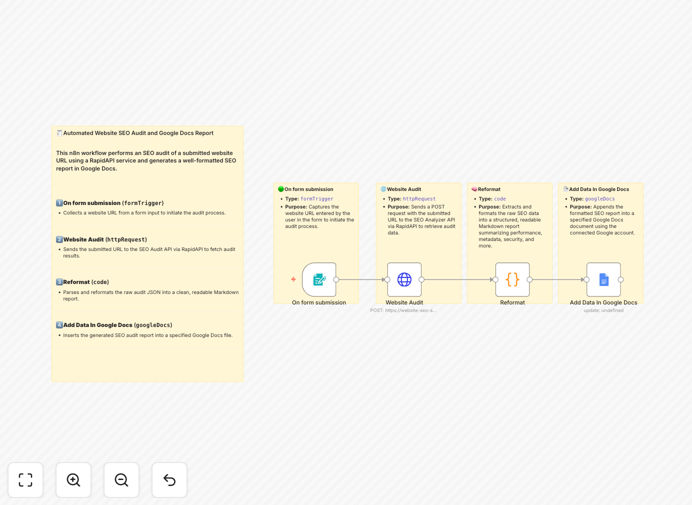This screenshot has width=692, height=505.
Task: Click input connector of Website Audit node
Action: [387, 279]
